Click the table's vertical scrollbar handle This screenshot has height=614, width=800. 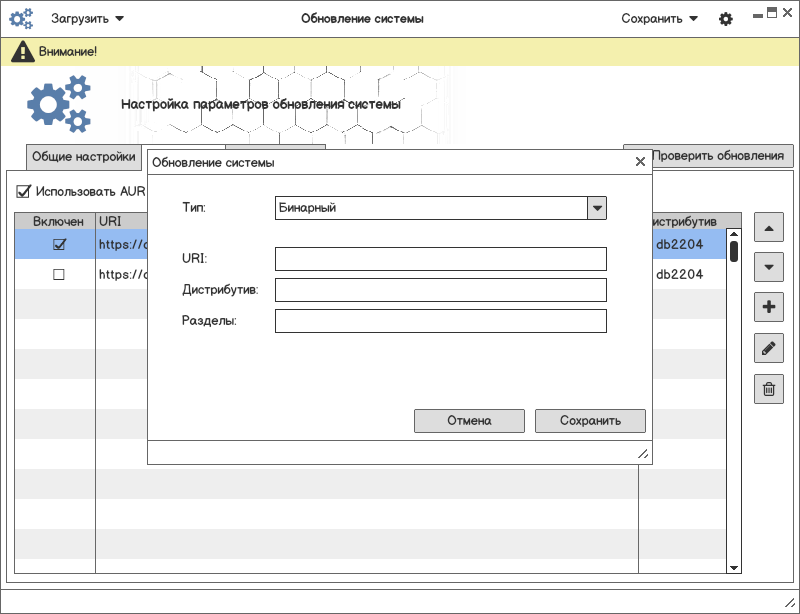coord(734,250)
